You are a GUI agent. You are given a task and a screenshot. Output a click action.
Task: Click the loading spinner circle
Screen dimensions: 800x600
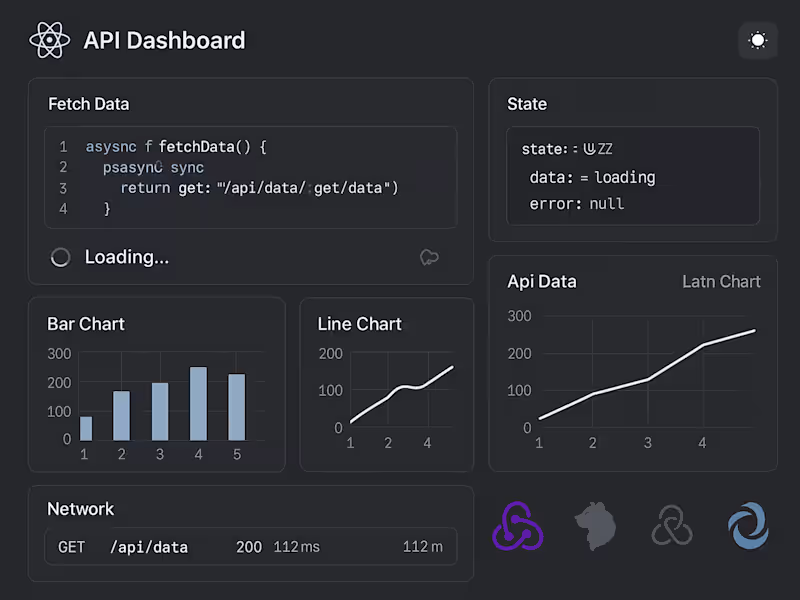pyautogui.click(x=60, y=257)
